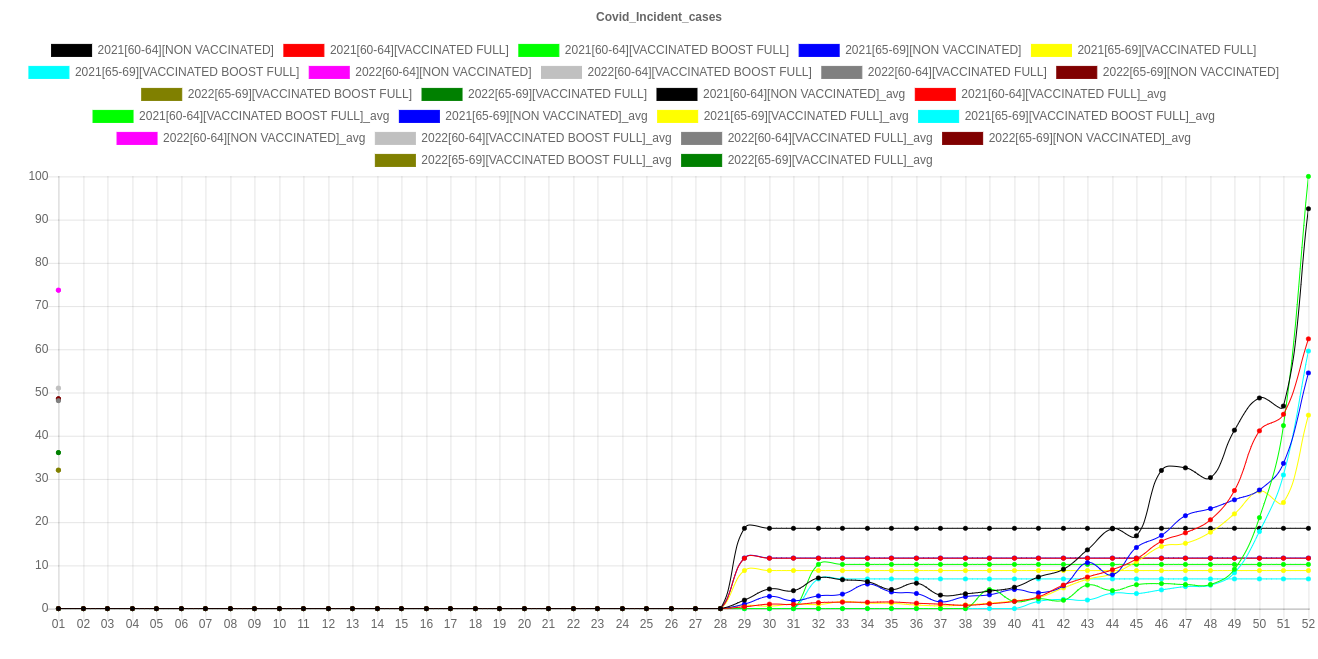
Task: Toggle the 2022[60-64][NON VACCINATED] legend entry
Action: click(x=442, y=72)
